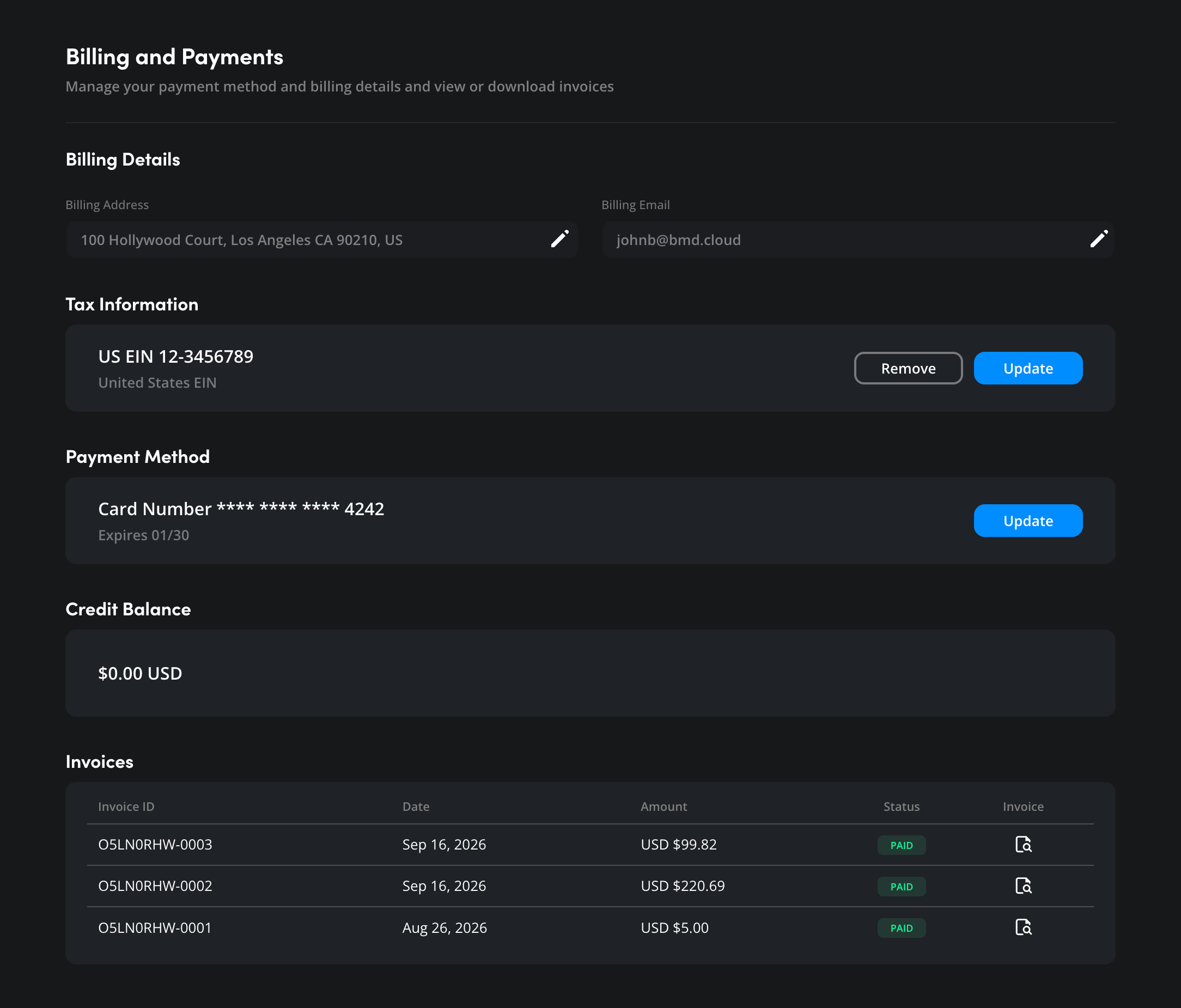Update the tax information
The image size is (1181, 1008).
[x=1028, y=368]
